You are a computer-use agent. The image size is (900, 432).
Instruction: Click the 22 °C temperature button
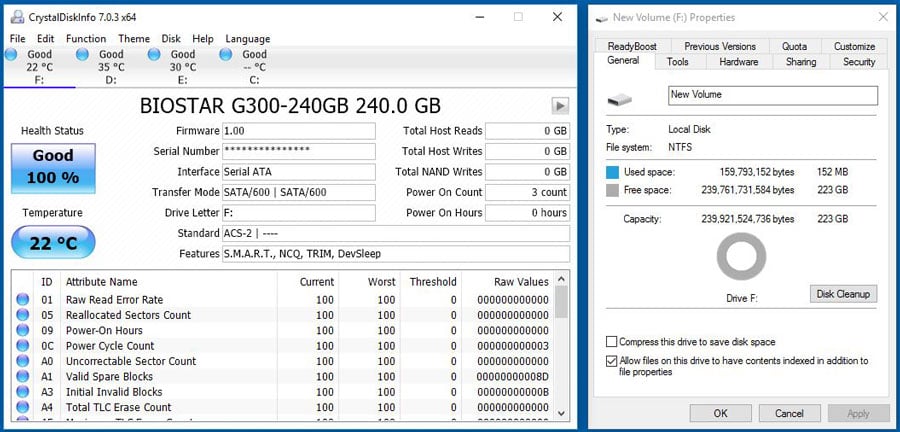click(x=53, y=243)
